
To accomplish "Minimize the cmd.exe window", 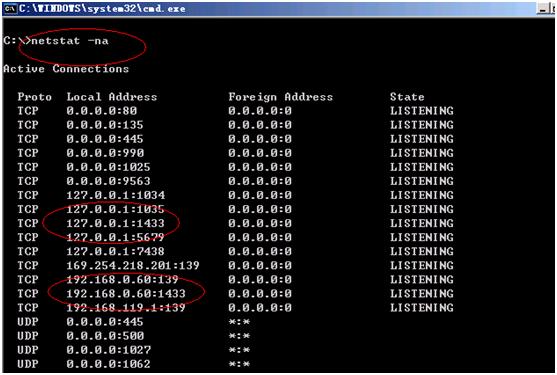I will pos(542,9).
